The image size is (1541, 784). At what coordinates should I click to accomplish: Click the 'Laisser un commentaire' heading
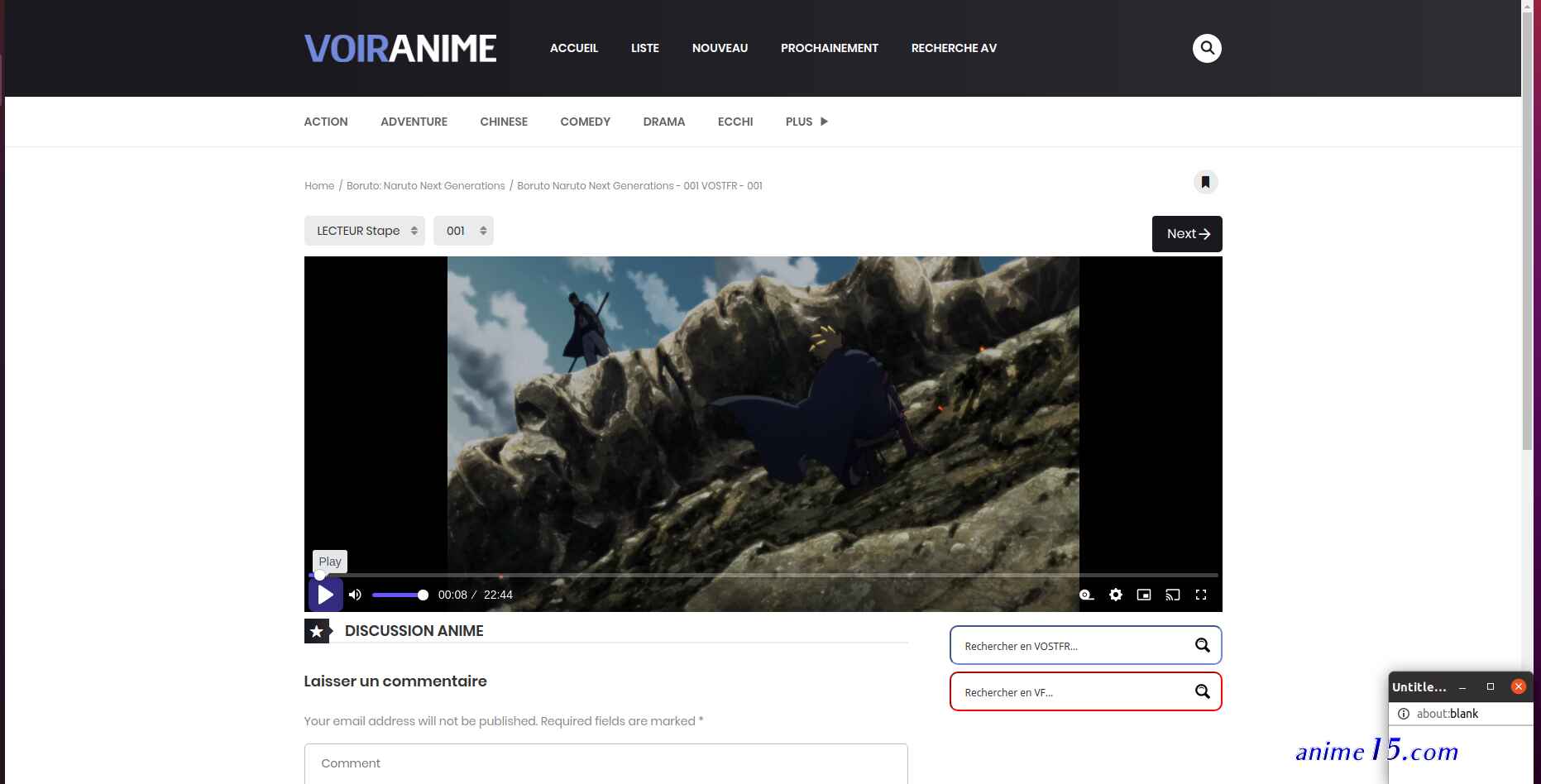395,681
